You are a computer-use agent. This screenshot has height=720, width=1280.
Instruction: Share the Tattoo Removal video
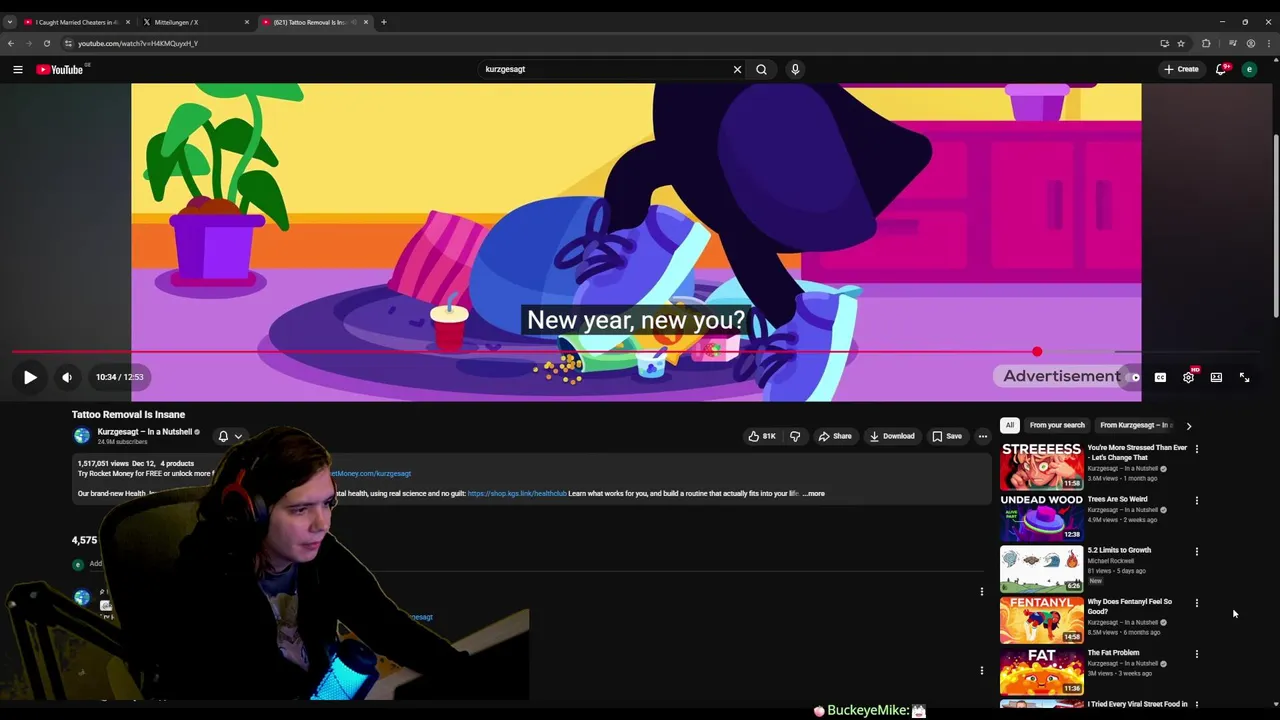pyautogui.click(x=835, y=436)
